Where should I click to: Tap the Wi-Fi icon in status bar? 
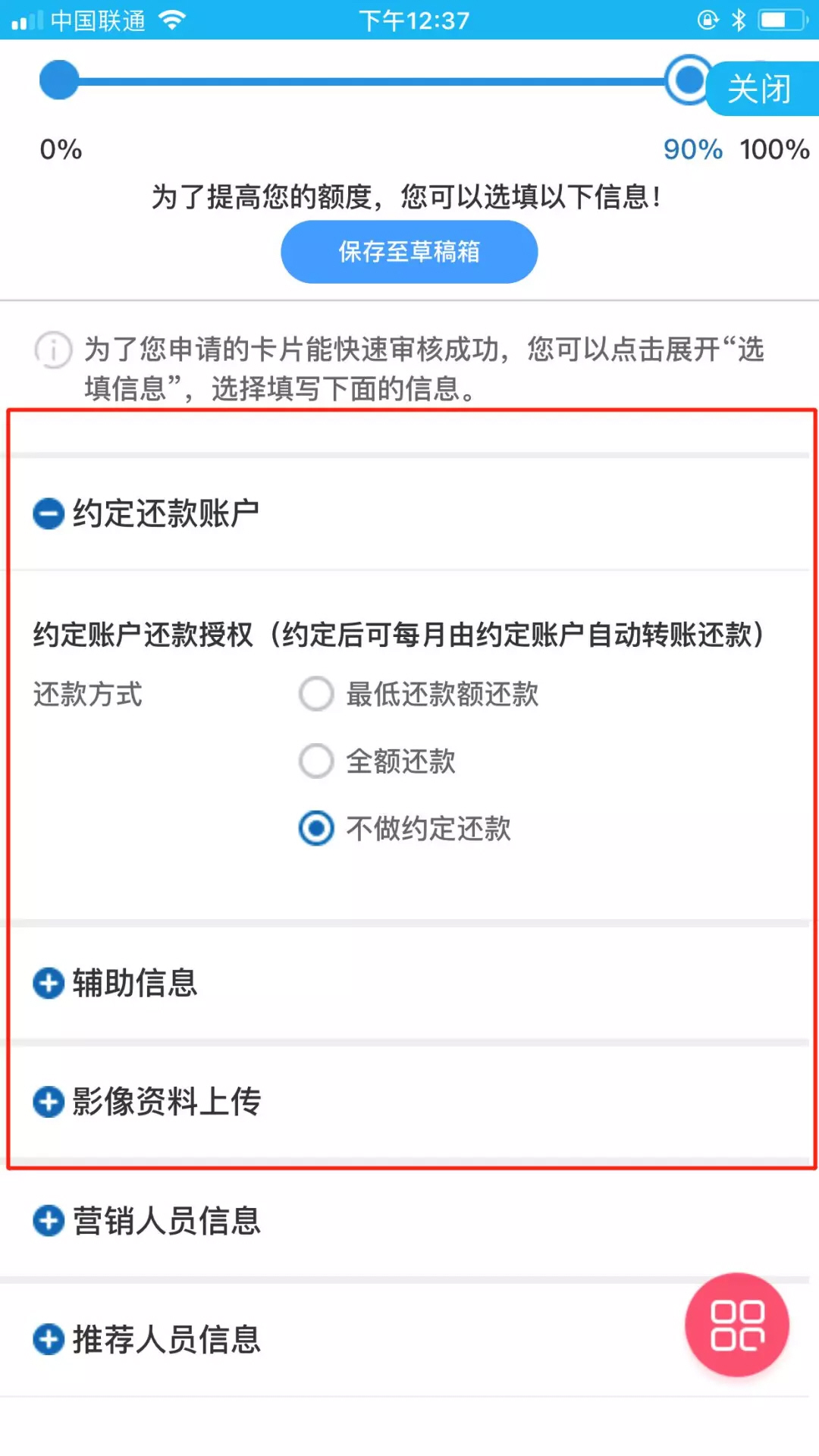tap(173, 20)
